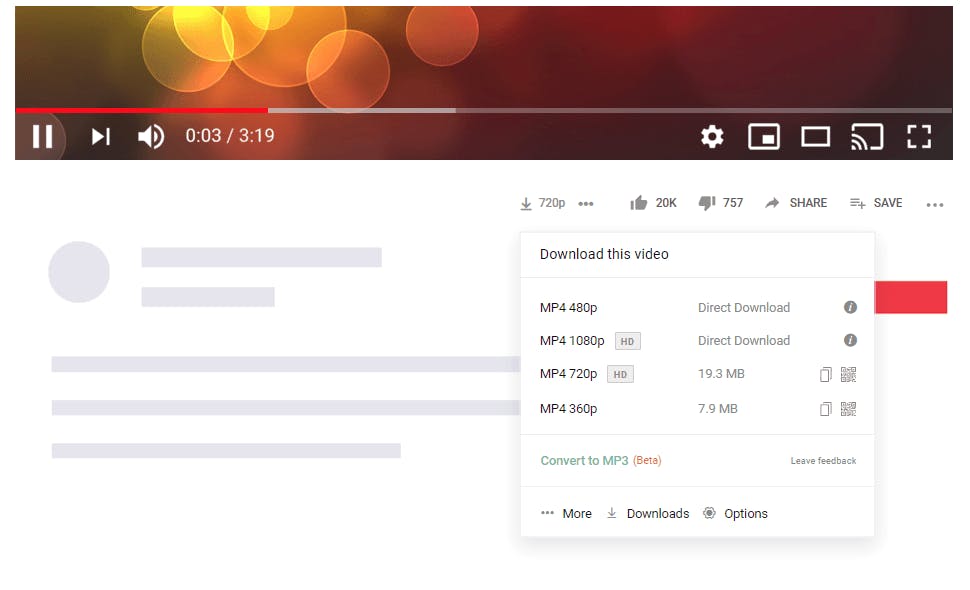
Task: Like the video with thumbs up
Action: (639, 202)
